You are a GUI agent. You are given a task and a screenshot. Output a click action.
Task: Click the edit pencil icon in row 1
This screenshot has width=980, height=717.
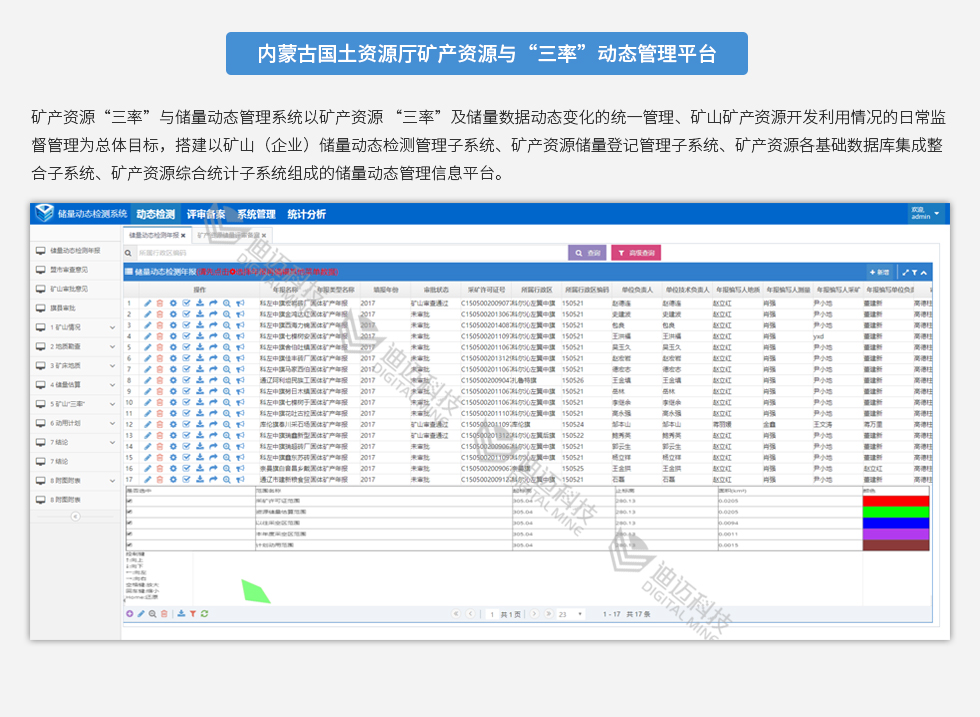[148, 302]
